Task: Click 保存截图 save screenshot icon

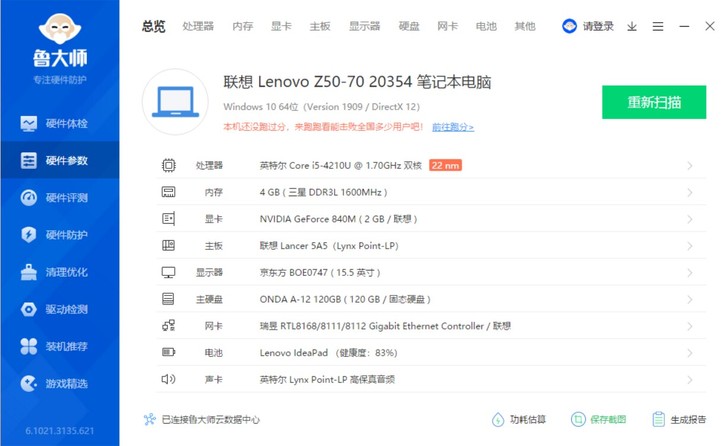Action: 577,420
